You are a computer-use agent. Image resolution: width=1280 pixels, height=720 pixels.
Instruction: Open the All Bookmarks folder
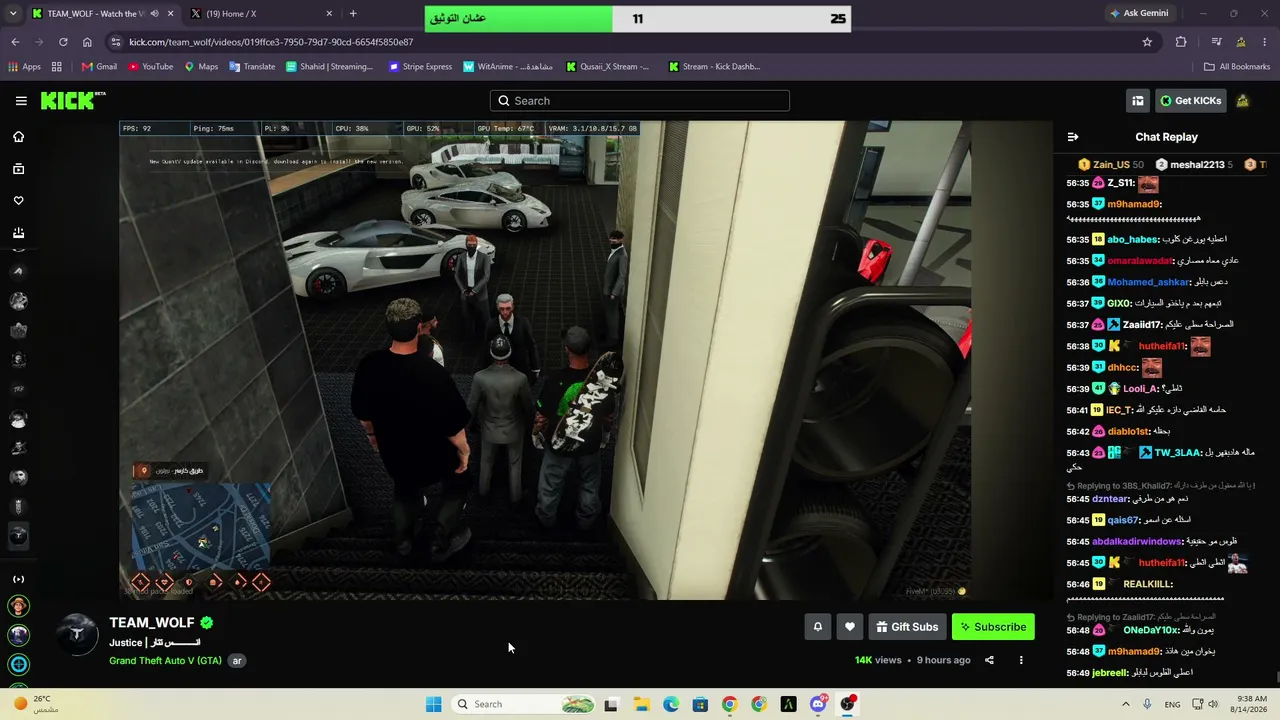pos(1236,67)
